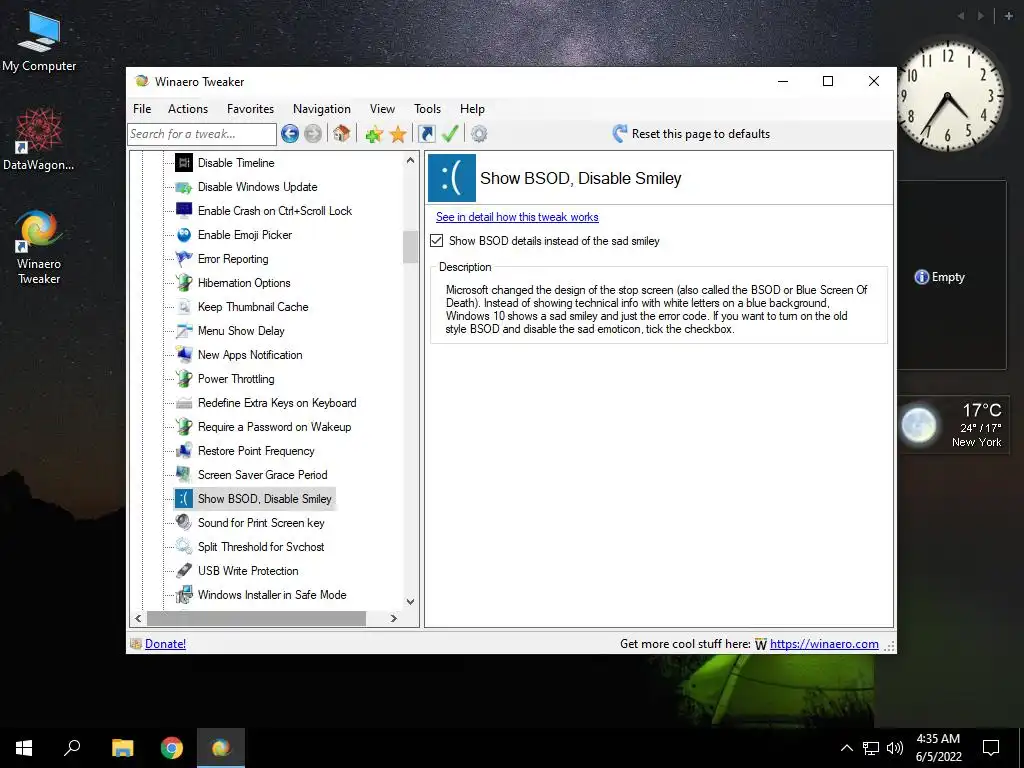This screenshot has width=1024, height=768.
Task: Open Favorites gold star icon in toolbar
Action: 398,135
